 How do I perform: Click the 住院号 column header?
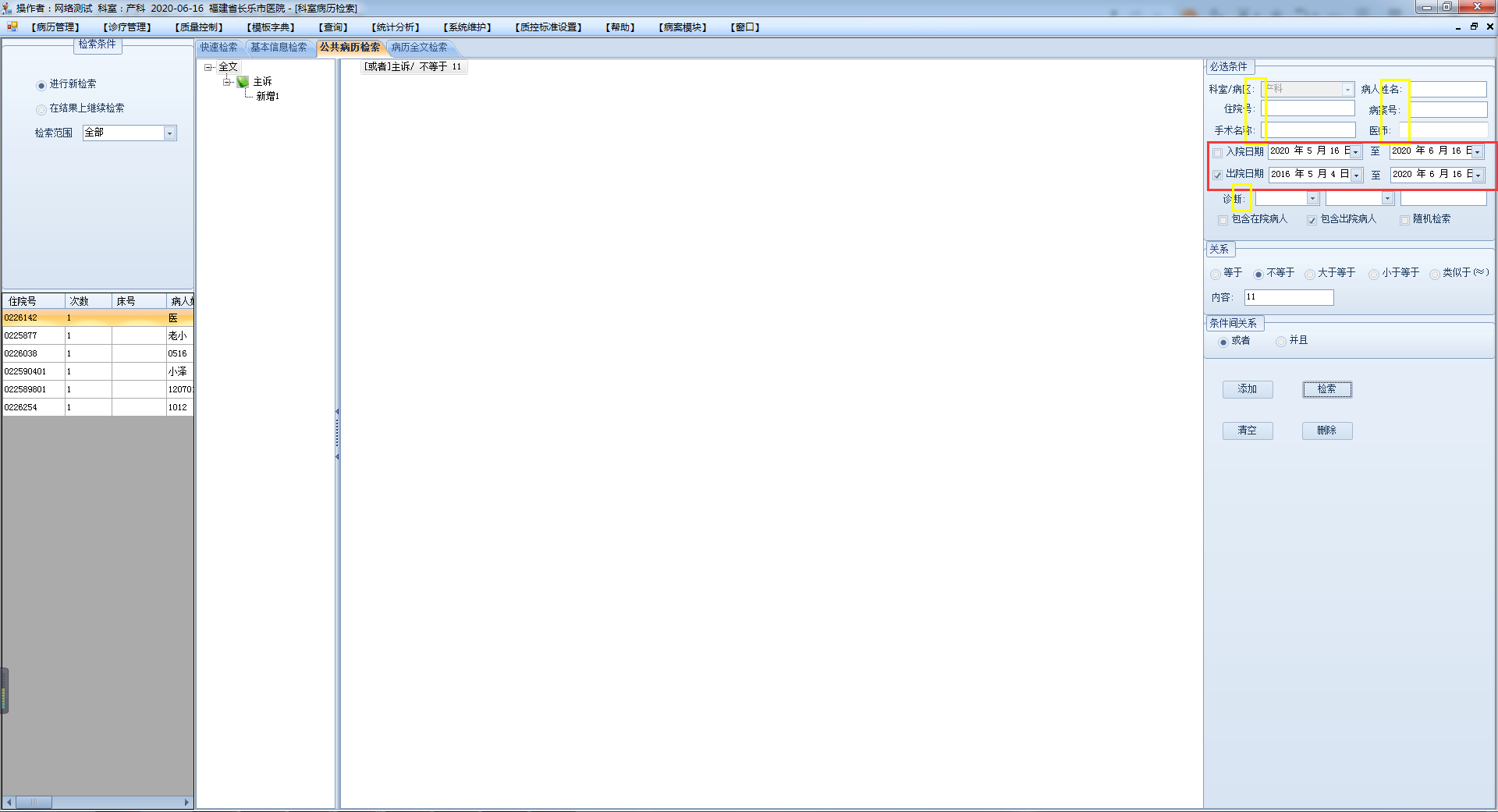point(34,301)
